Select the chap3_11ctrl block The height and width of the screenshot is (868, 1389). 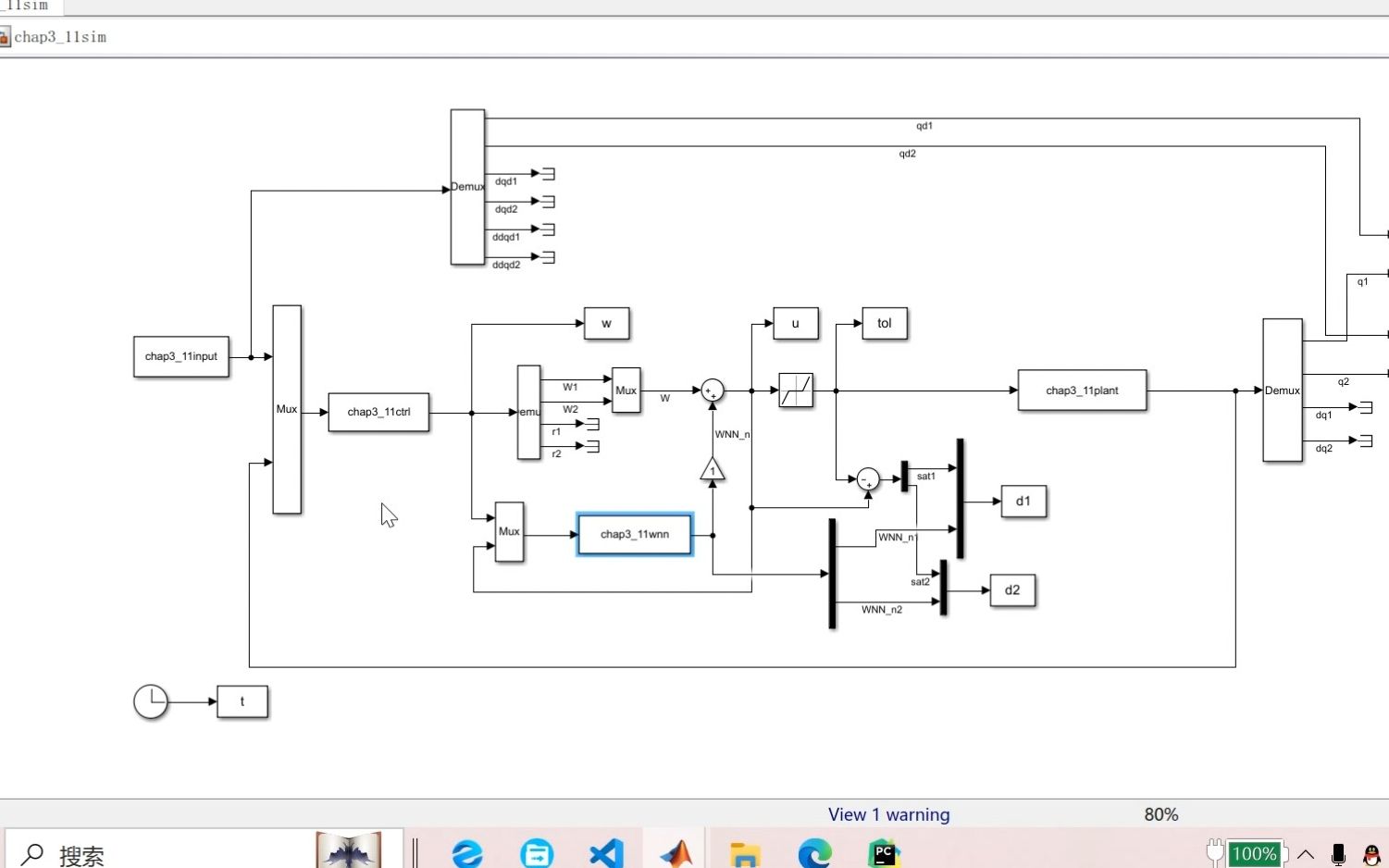[378, 412]
